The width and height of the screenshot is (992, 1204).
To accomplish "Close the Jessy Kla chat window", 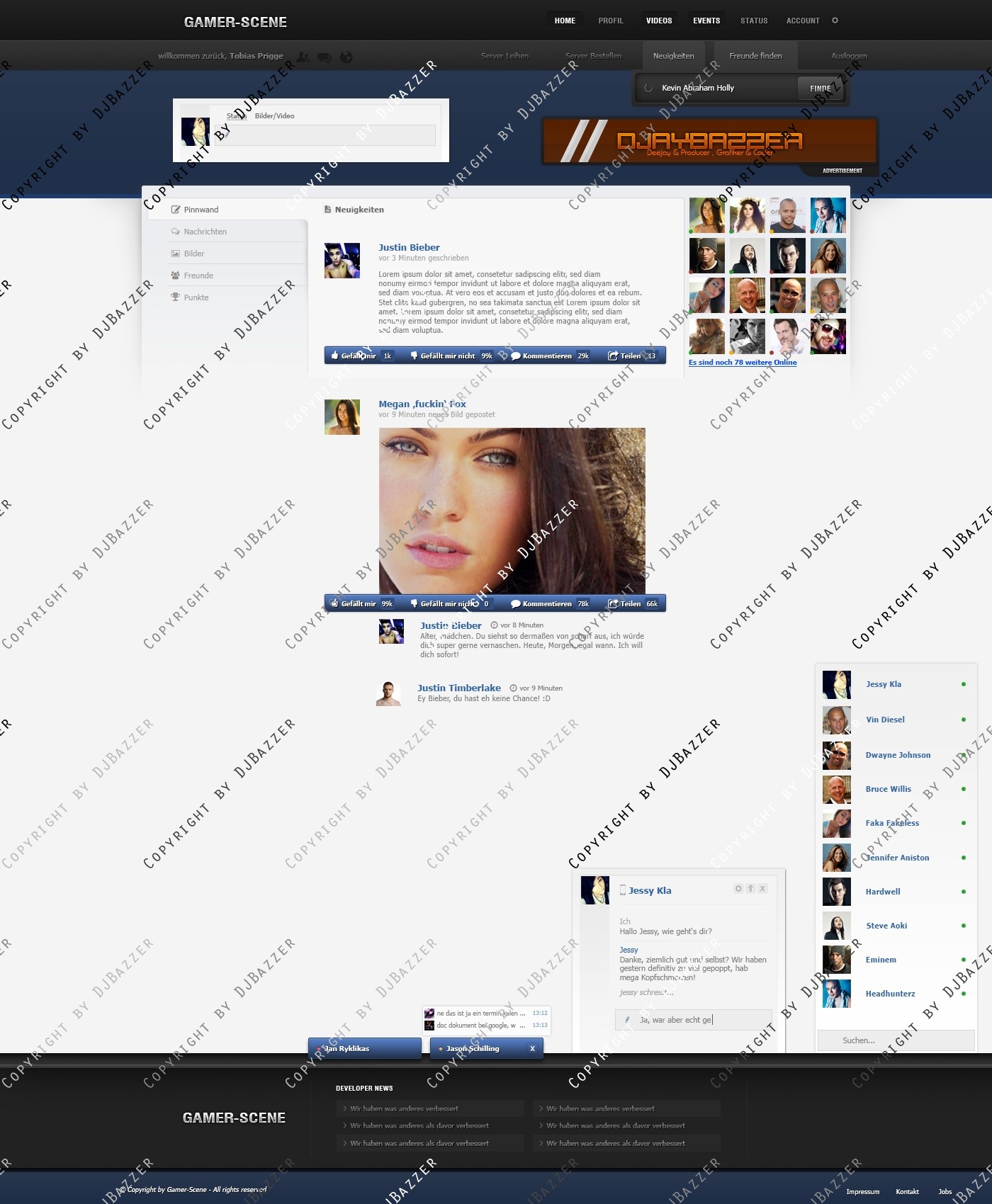I will coord(762,888).
